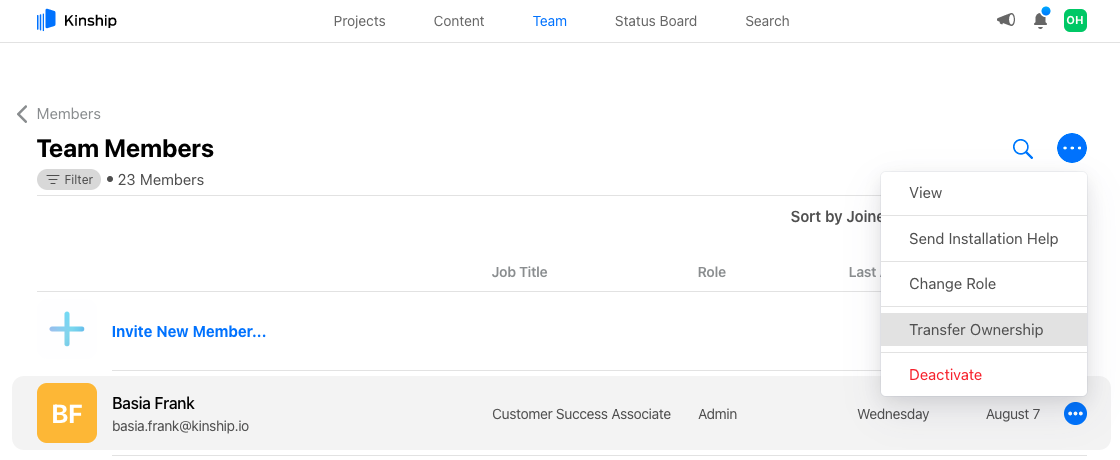Viewport: 1120px width, 460px height.
Task: Switch to the Projects tab
Action: pyautogui.click(x=359, y=21)
